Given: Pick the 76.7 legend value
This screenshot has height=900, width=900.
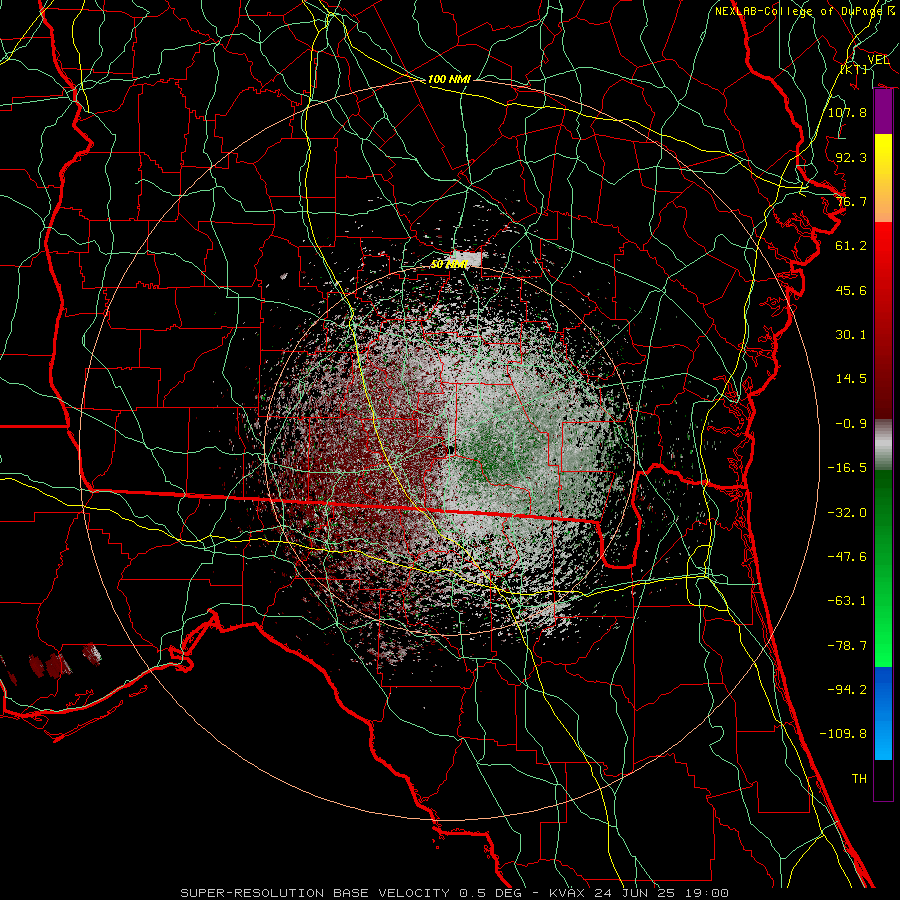Looking at the screenshot, I should 851,201.
